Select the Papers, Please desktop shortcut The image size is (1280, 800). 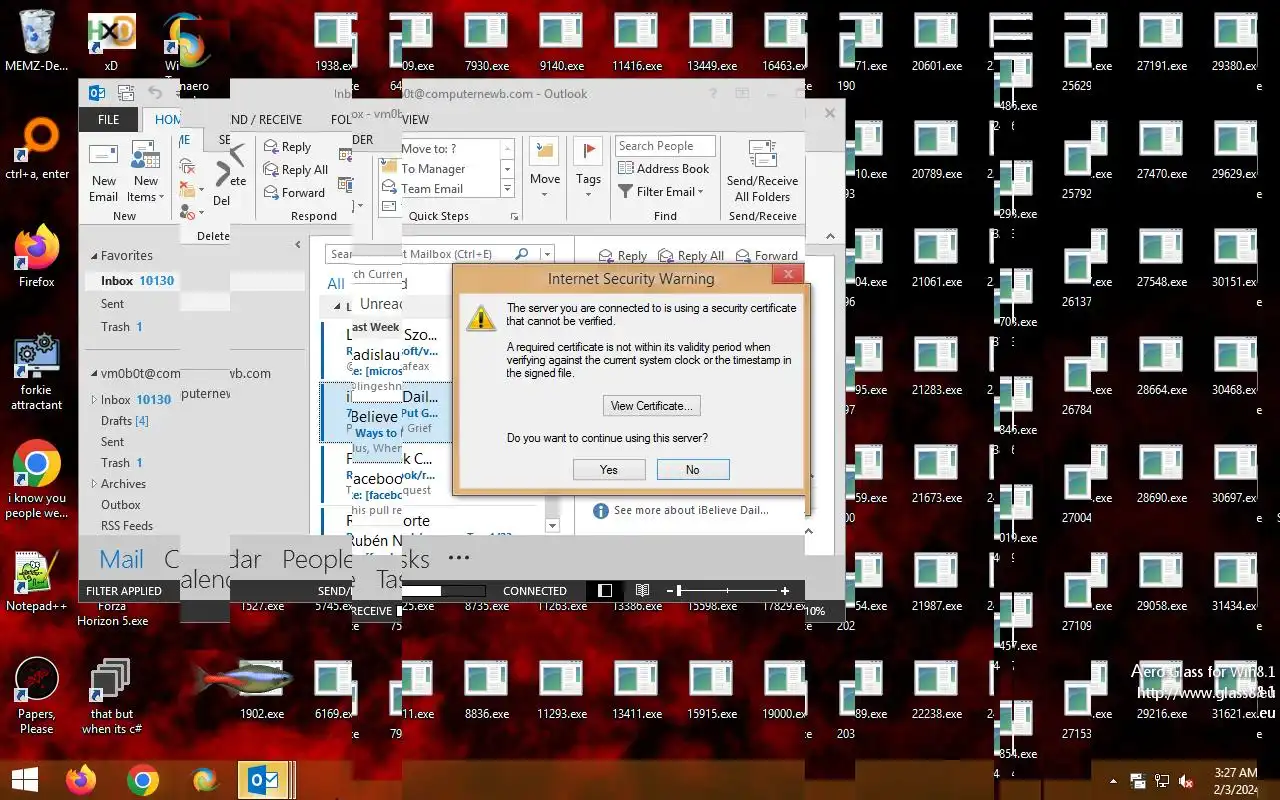coord(37,696)
